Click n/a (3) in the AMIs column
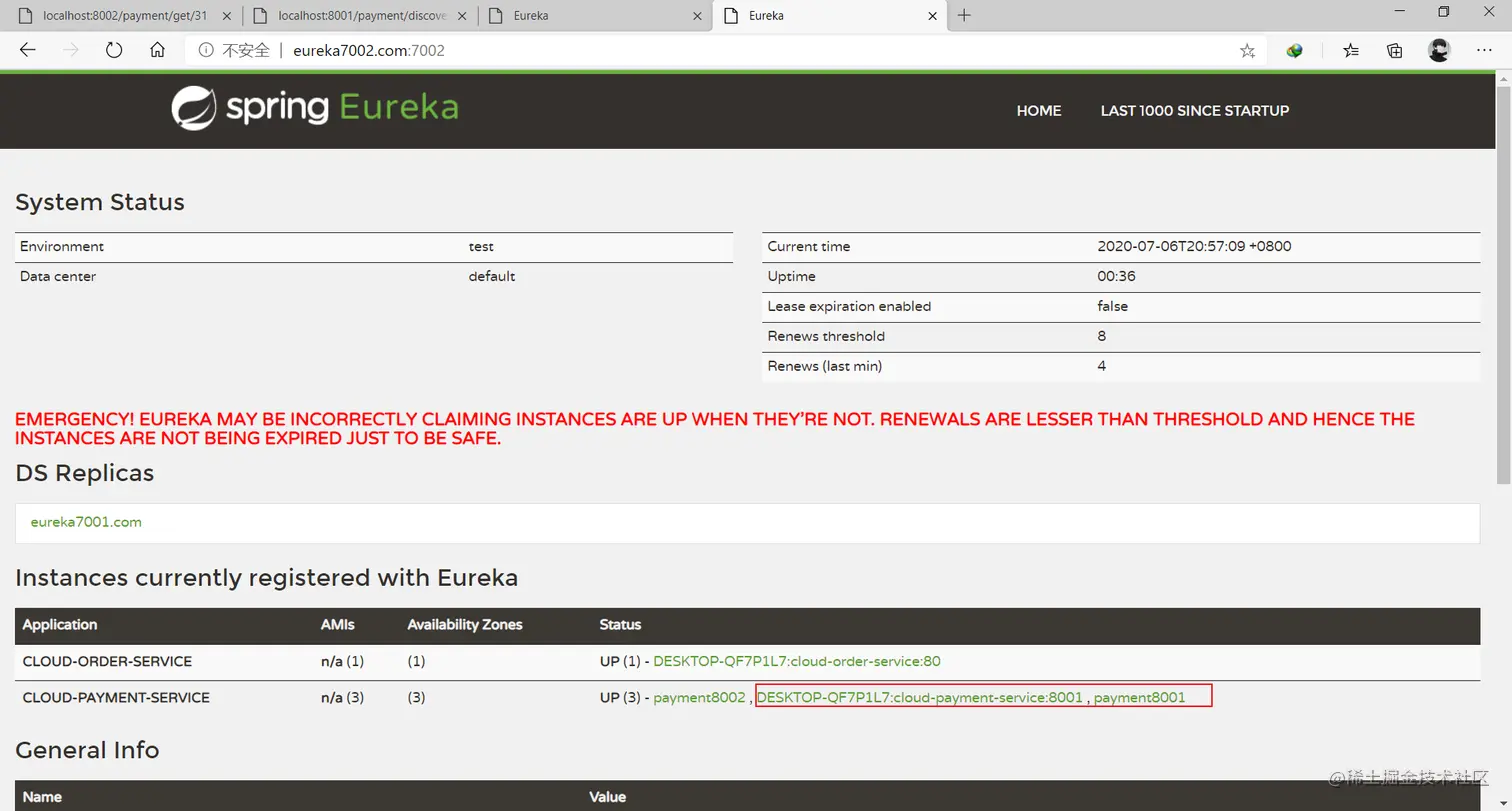This screenshot has height=811, width=1512. [x=342, y=697]
